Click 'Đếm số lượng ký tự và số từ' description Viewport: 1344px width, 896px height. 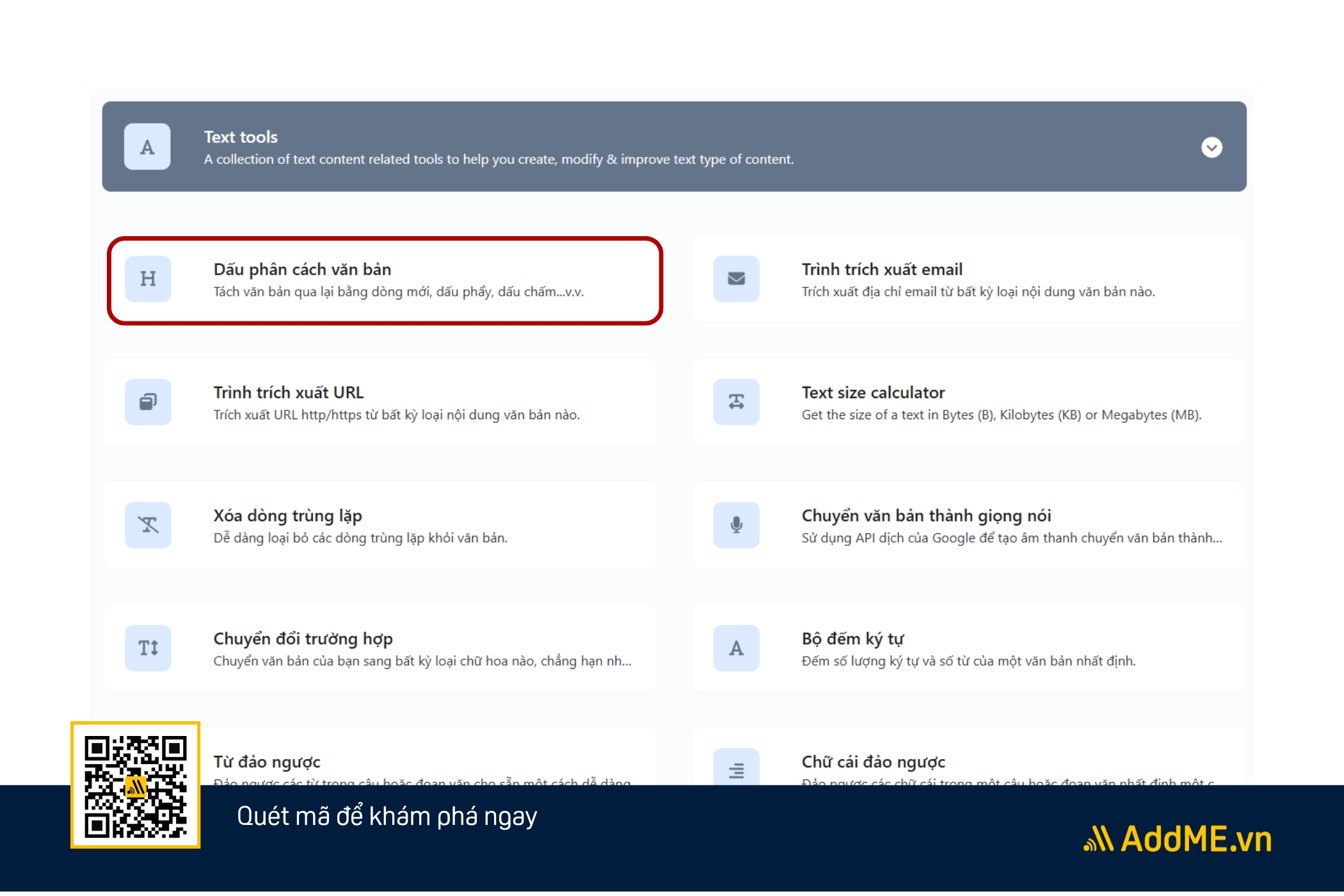(968, 660)
